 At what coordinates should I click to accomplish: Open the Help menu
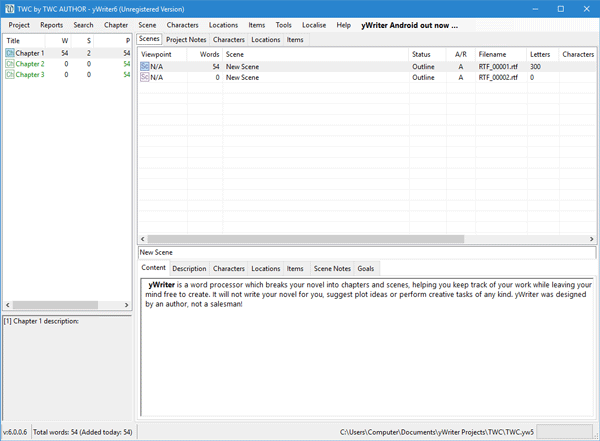(344, 25)
